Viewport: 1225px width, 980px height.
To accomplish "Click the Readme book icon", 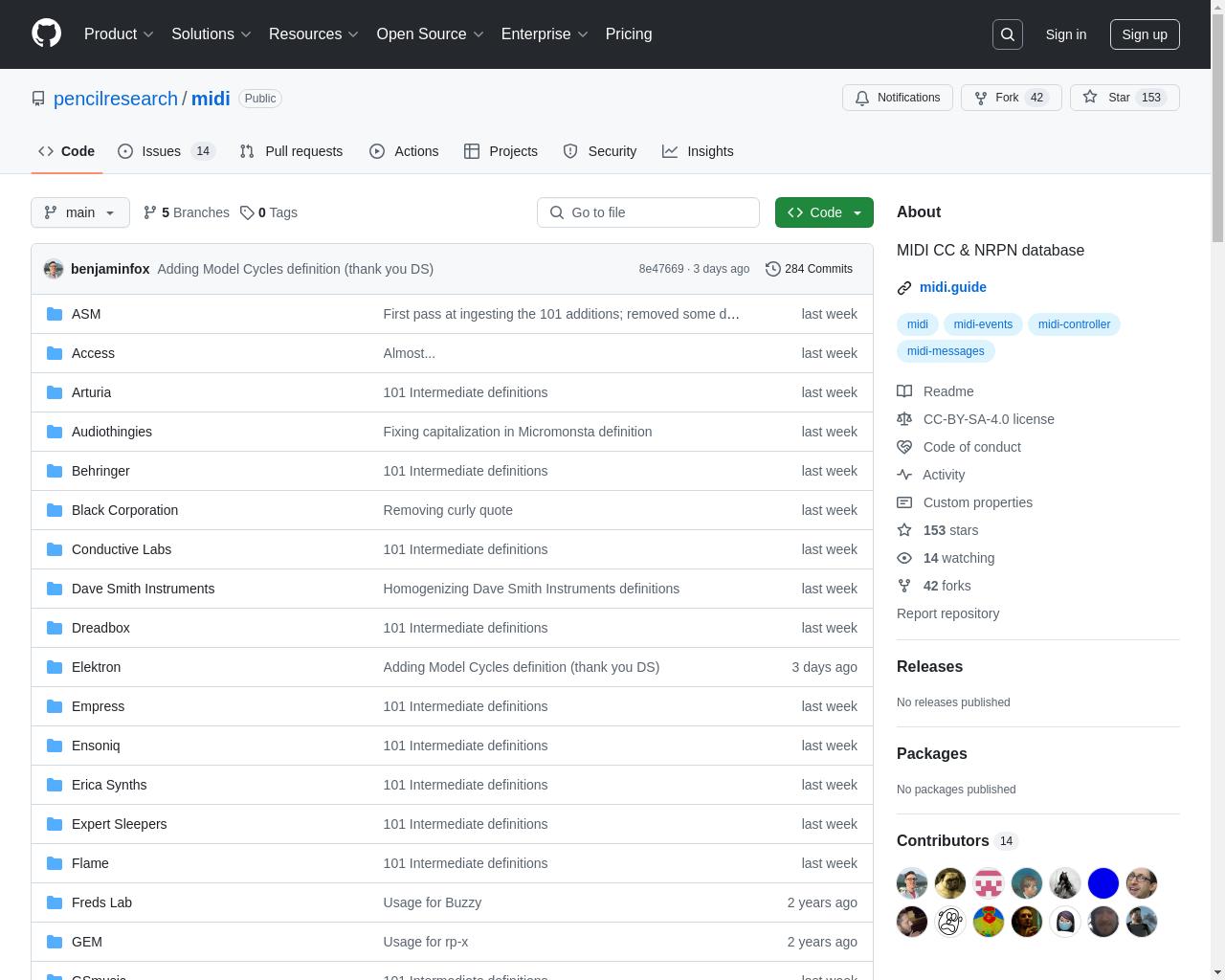I will (904, 391).
